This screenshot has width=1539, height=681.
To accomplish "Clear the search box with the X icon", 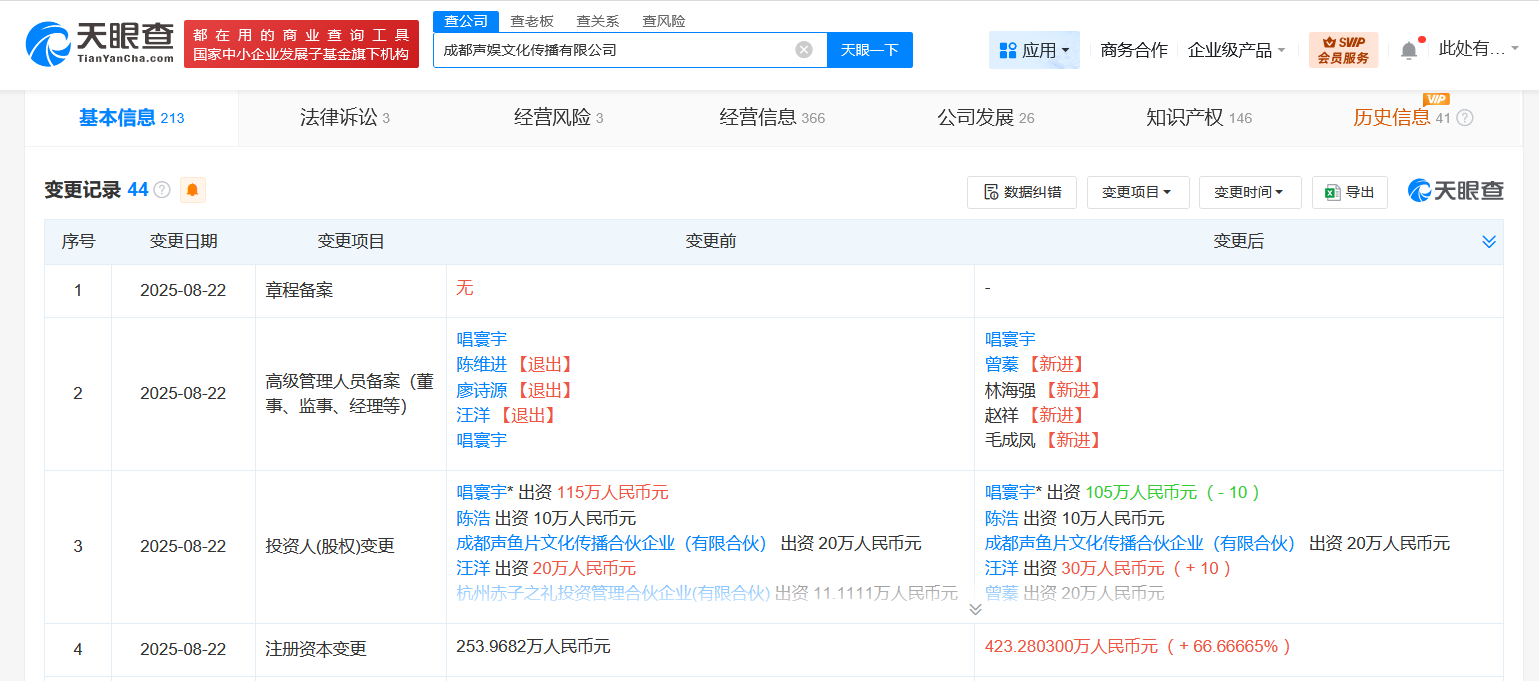I will [803, 49].
